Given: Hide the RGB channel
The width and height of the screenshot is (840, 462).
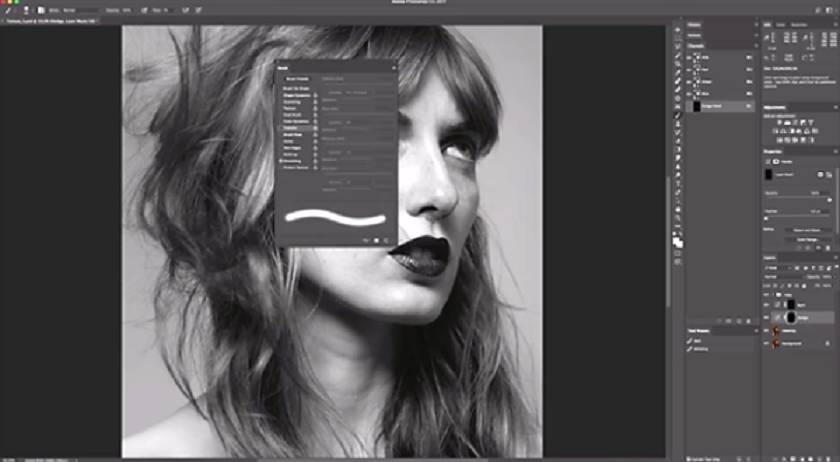Looking at the screenshot, I should click(689, 57).
